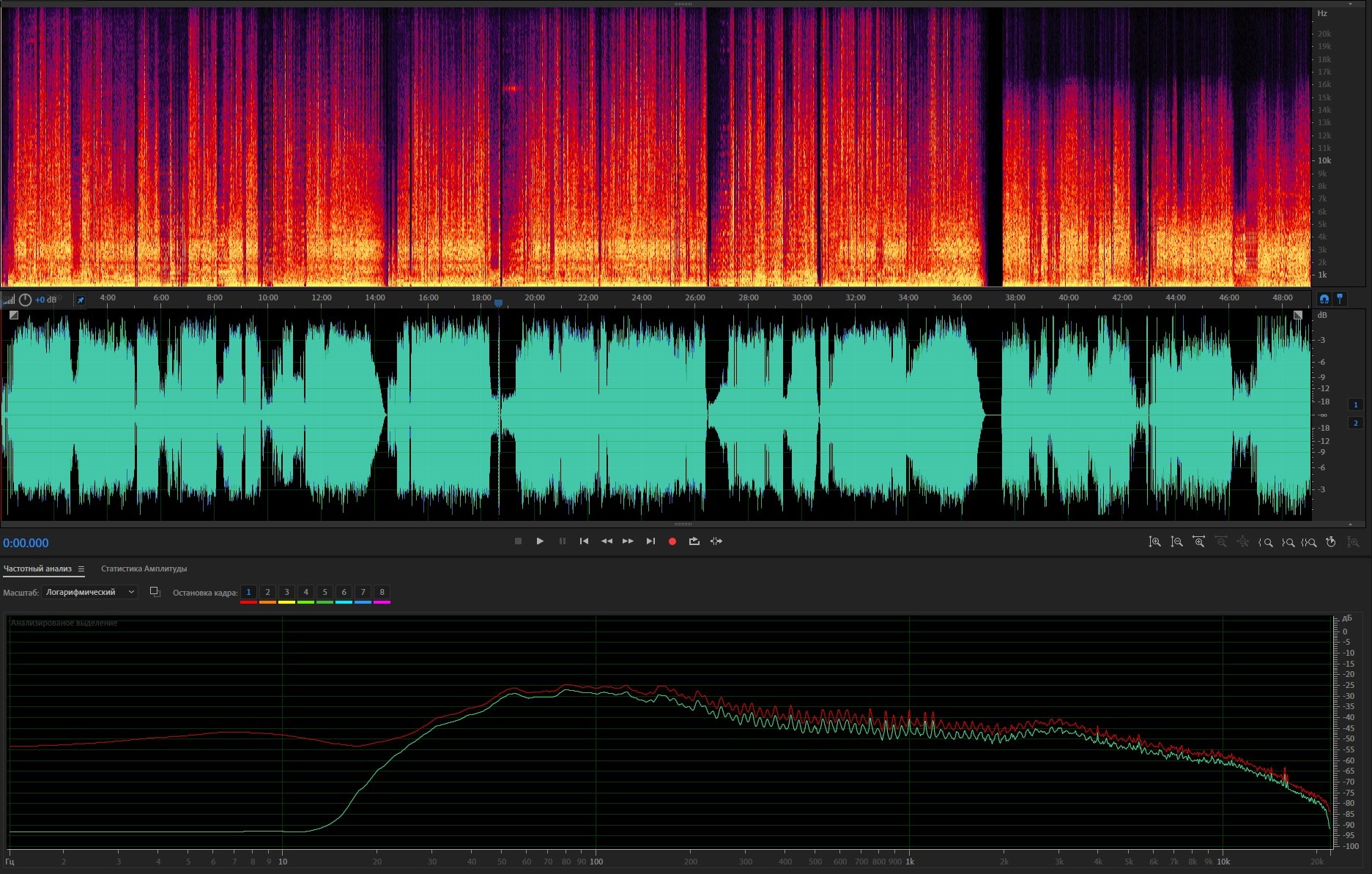The width and height of the screenshot is (1372, 874).
Task: Click the Stop transport button
Action: tap(518, 541)
